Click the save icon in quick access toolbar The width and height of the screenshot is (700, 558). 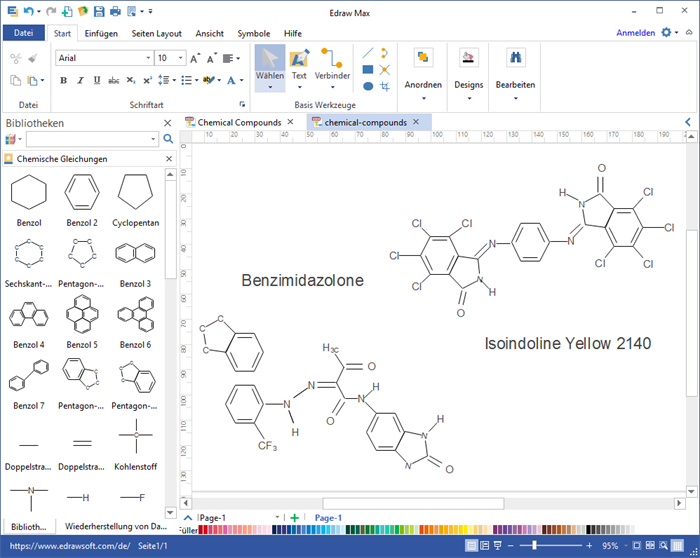point(97,11)
